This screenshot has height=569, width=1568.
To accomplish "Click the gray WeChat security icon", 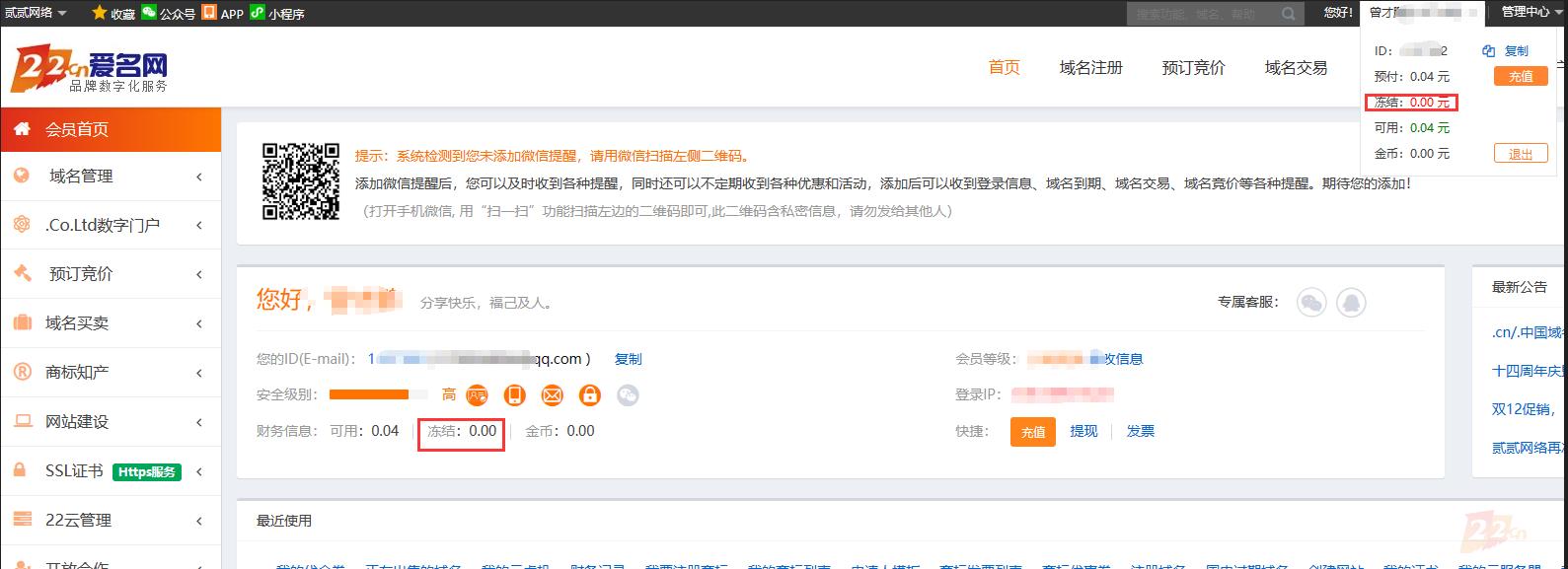I will tap(628, 395).
